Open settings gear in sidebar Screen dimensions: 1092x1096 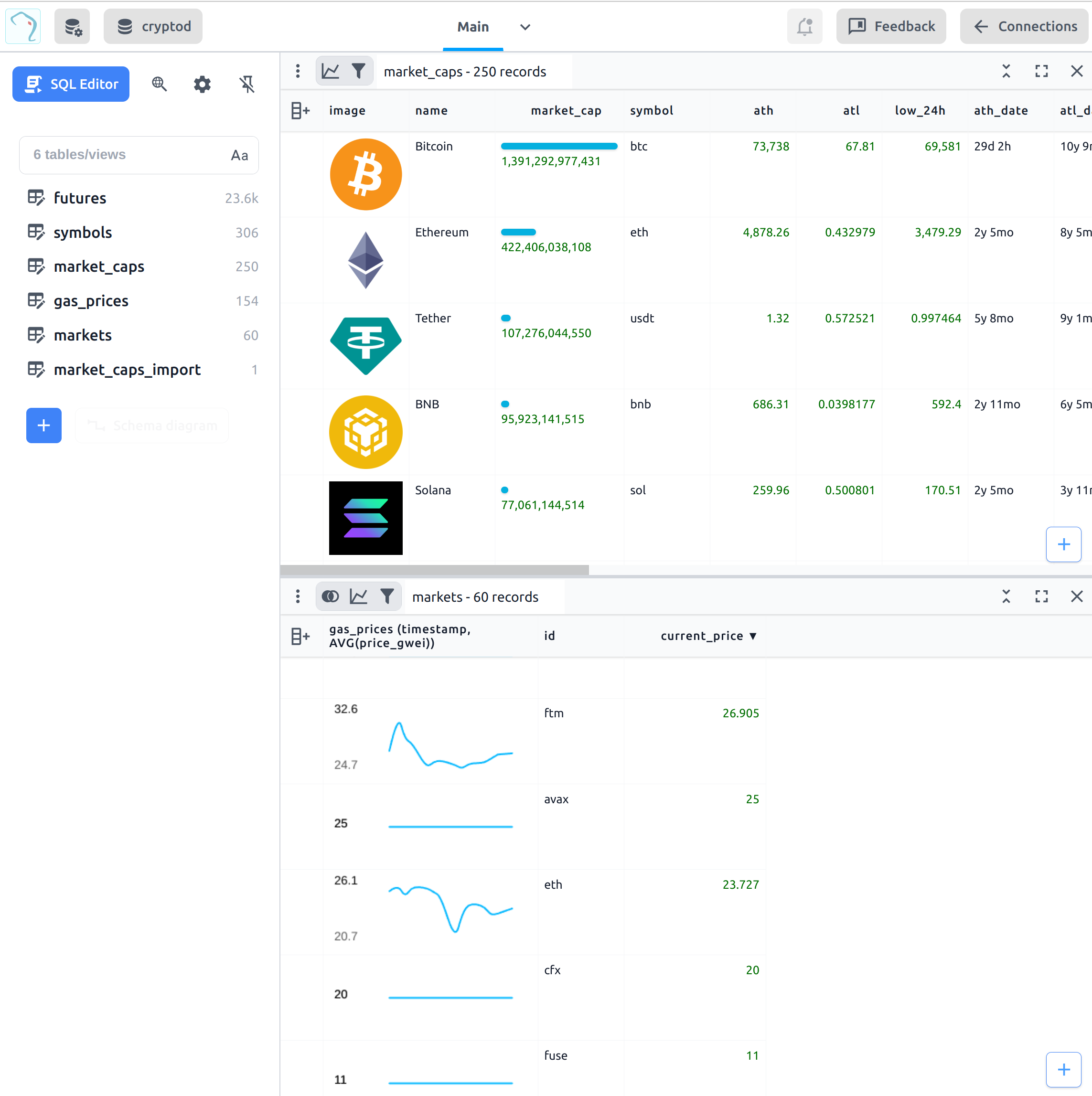click(x=202, y=85)
